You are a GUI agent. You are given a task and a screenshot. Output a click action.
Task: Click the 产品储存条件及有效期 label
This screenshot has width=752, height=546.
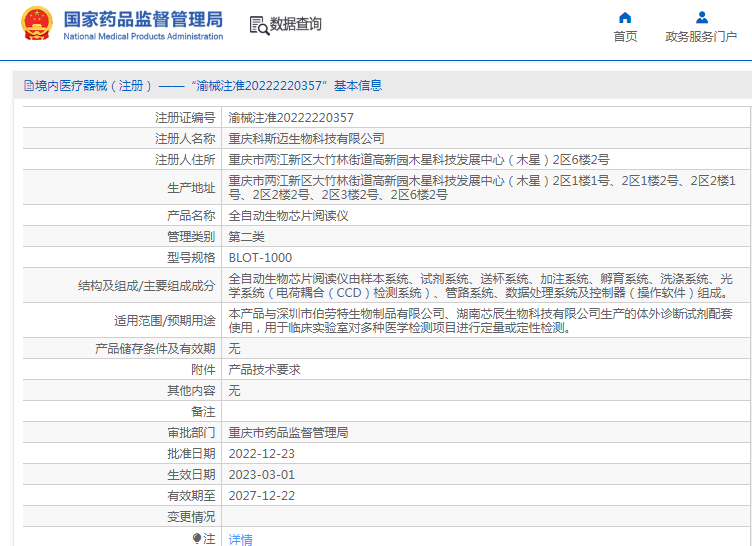pyautogui.click(x=155, y=349)
